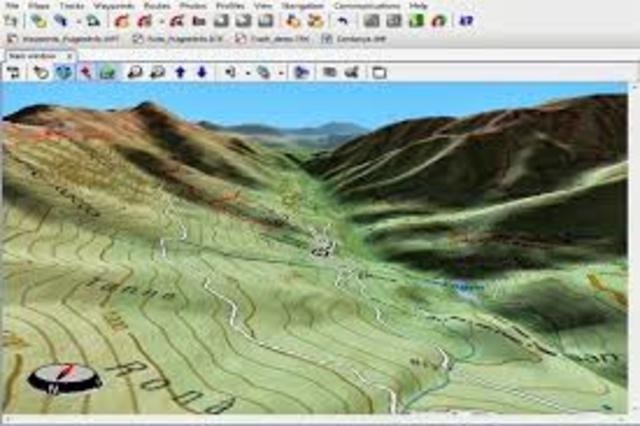Click the dark green map download icon
The width and height of the screenshot is (640, 426).
(x=93, y=20)
